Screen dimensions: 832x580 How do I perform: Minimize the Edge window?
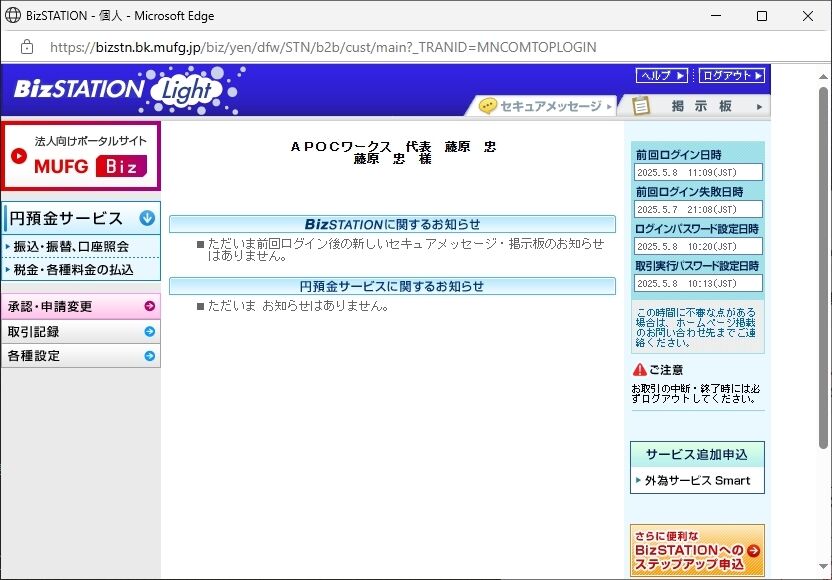coord(716,16)
